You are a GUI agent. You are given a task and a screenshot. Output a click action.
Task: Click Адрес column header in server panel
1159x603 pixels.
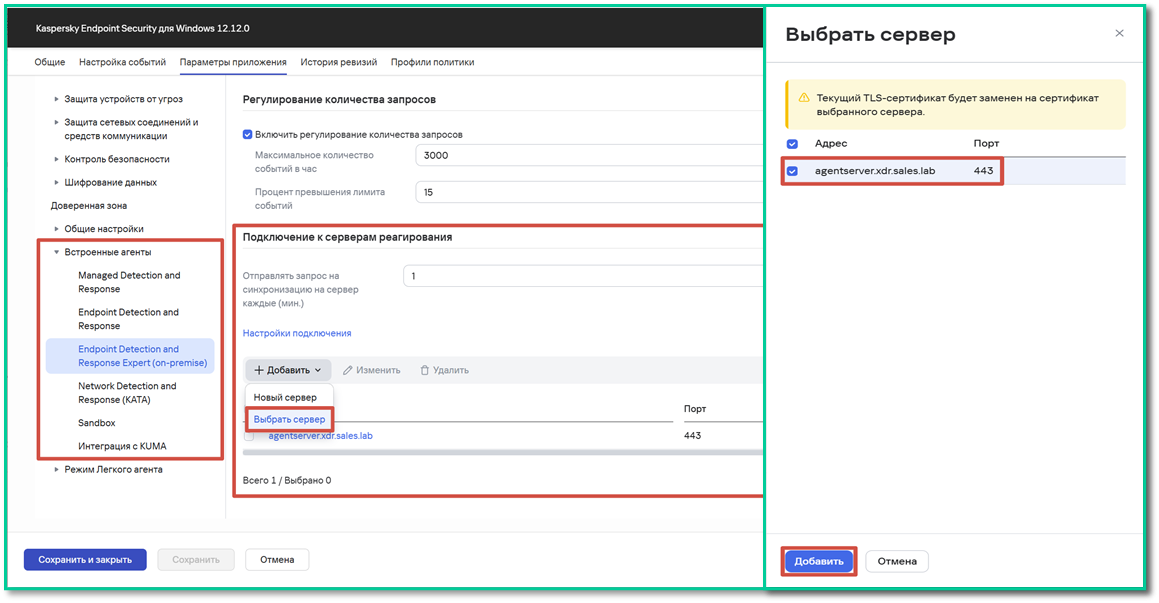point(831,143)
